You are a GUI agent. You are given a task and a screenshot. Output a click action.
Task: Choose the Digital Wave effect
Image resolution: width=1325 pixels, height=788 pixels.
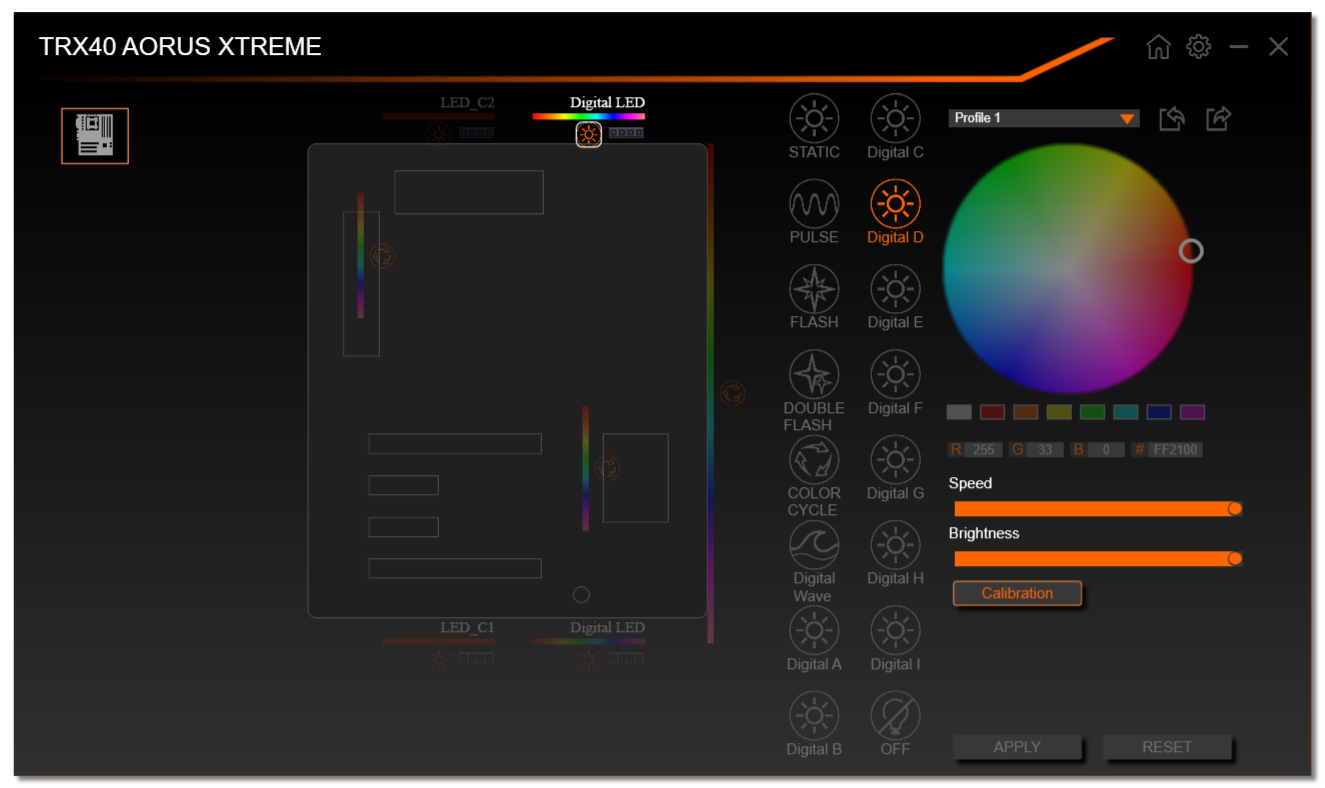814,545
